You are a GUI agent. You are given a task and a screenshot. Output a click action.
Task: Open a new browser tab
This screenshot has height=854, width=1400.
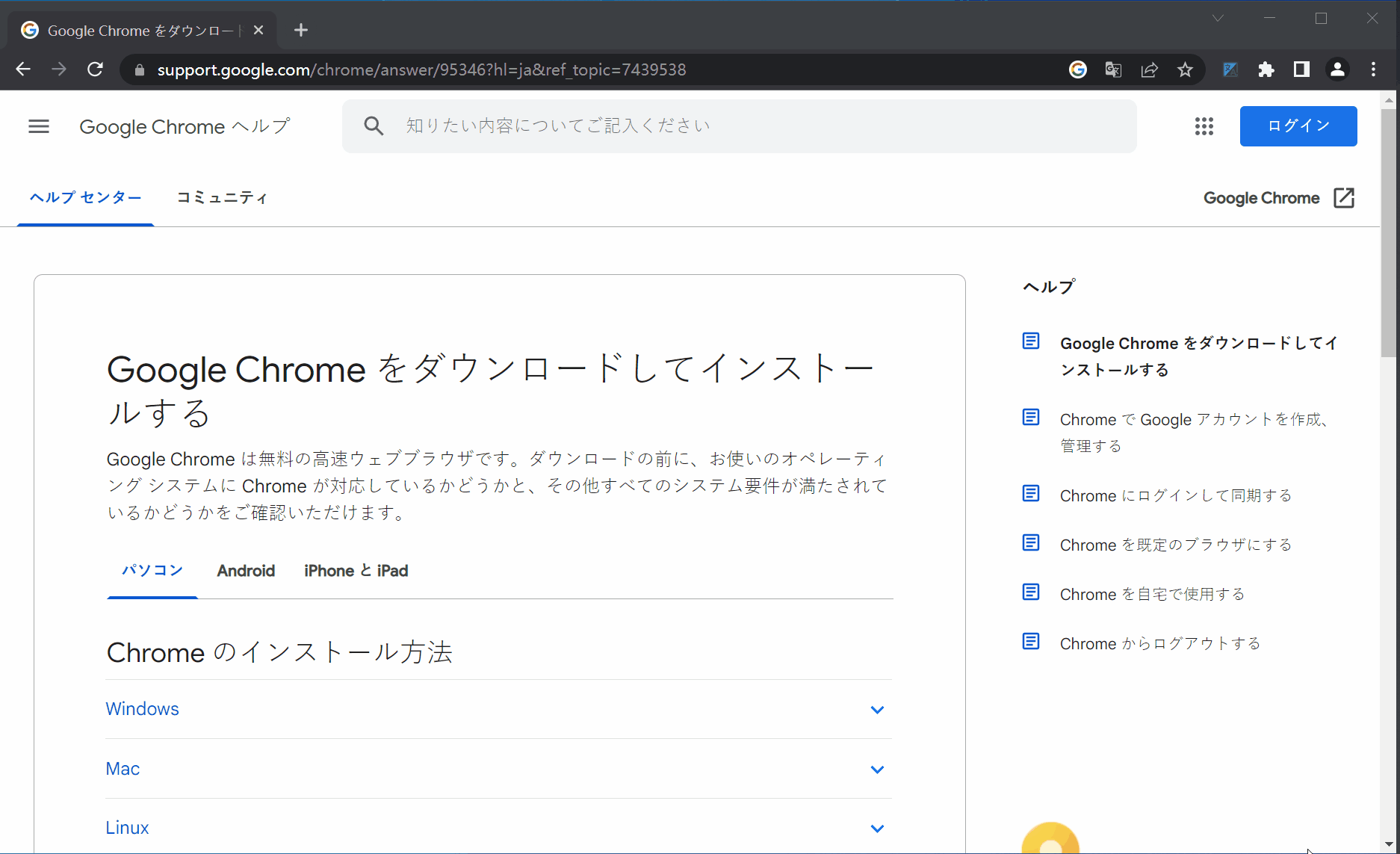[301, 30]
